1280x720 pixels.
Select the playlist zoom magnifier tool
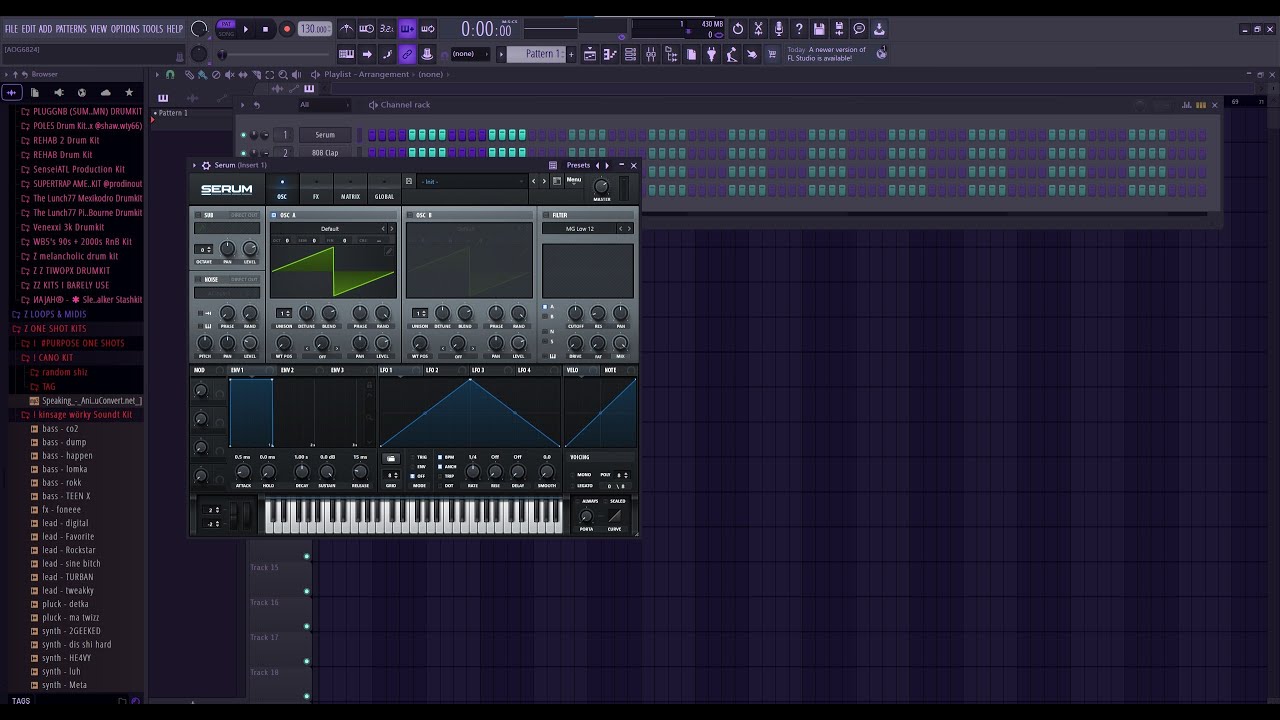(283, 74)
